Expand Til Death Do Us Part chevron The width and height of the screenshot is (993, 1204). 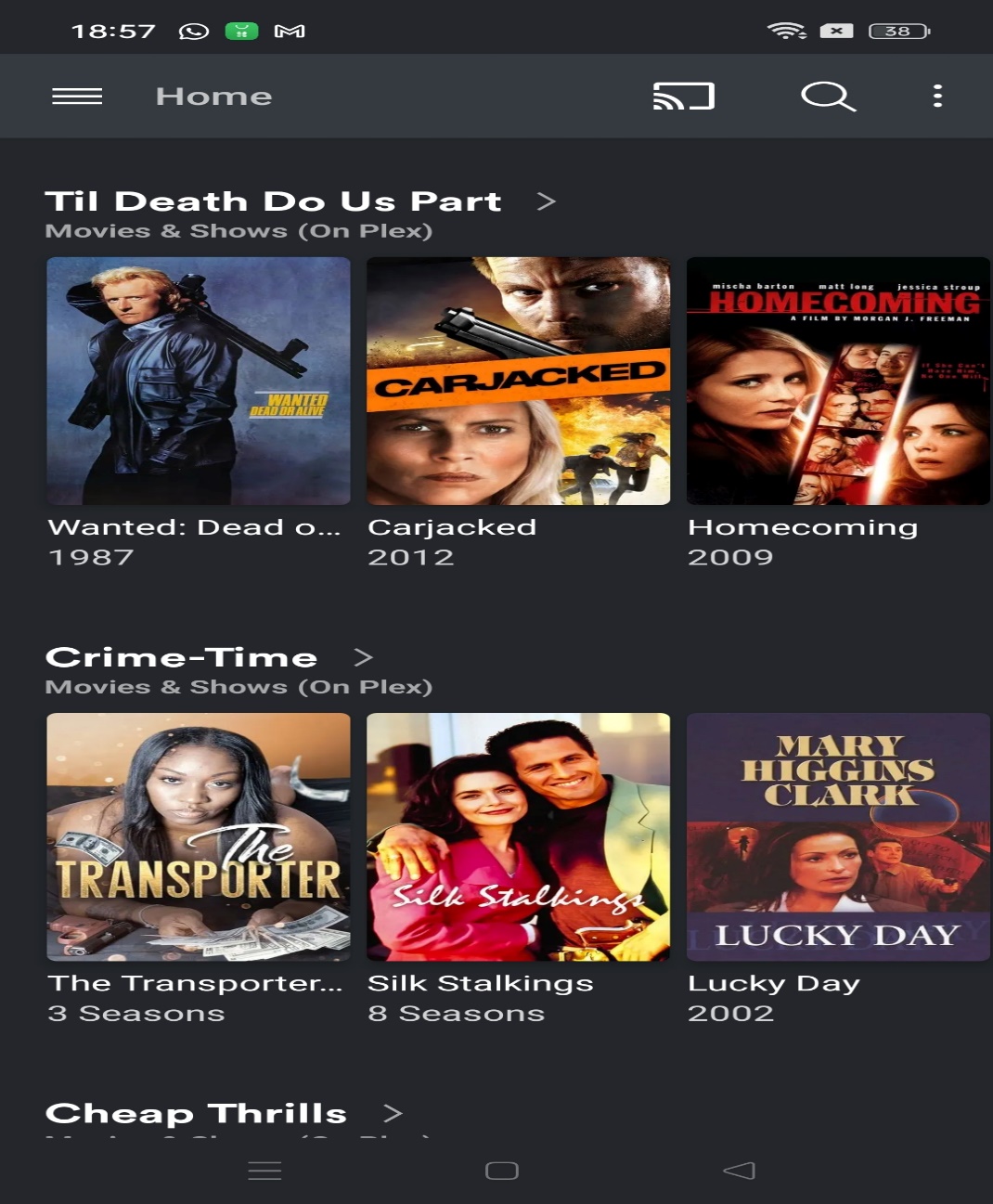pos(547,201)
